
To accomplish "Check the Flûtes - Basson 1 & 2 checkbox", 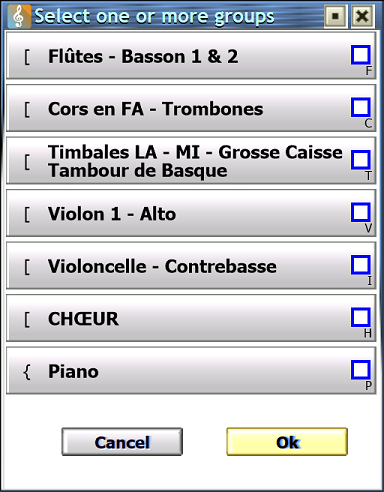I will coord(361,55).
